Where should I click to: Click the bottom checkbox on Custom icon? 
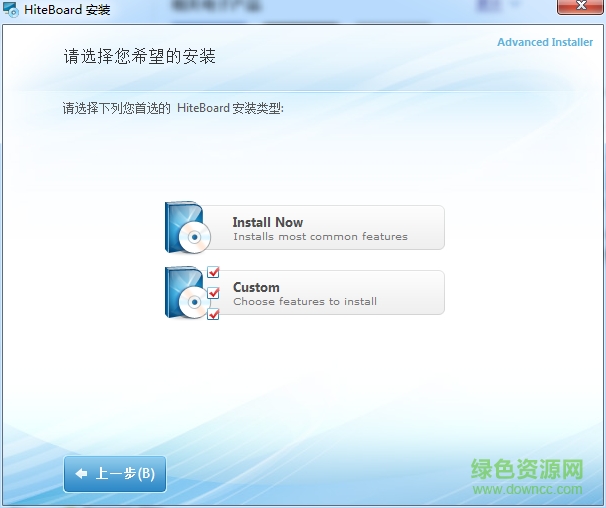pyautogui.click(x=213, y=314)
